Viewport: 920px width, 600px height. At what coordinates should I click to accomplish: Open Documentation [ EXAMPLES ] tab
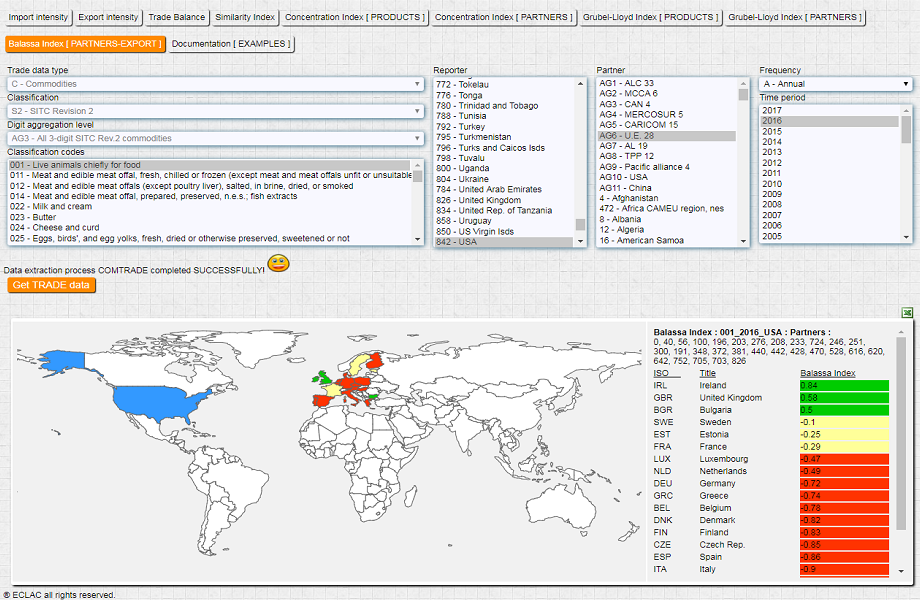point(232,44)
